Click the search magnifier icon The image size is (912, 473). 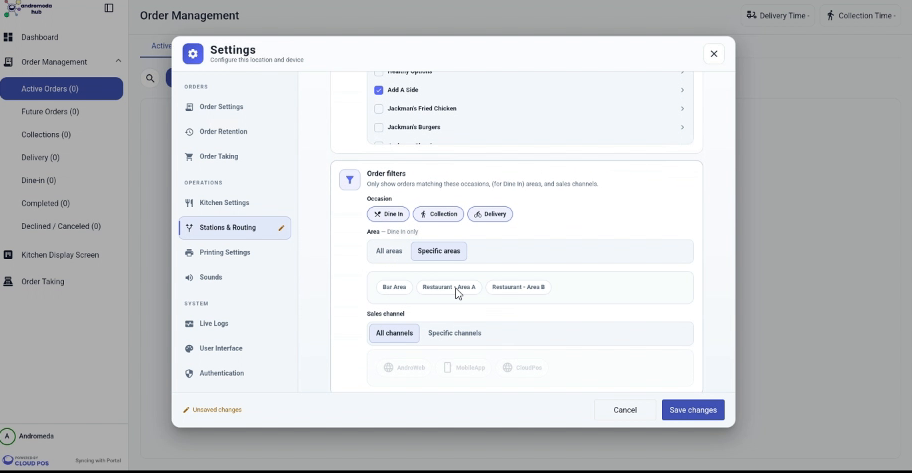pos(150,78)
